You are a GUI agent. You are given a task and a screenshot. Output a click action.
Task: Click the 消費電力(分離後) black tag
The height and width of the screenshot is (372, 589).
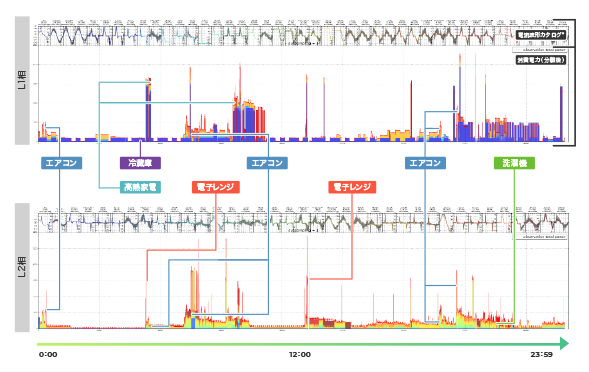point(541,59)
